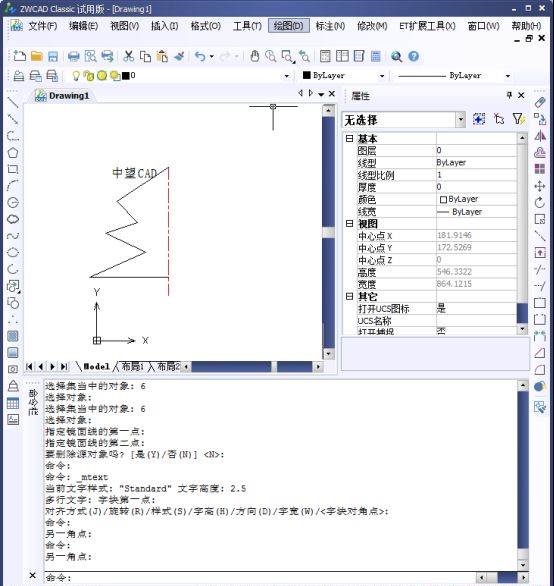
Task: Open the drawing tabs list dropdown arrow
Action: click(x=321, y=95)
